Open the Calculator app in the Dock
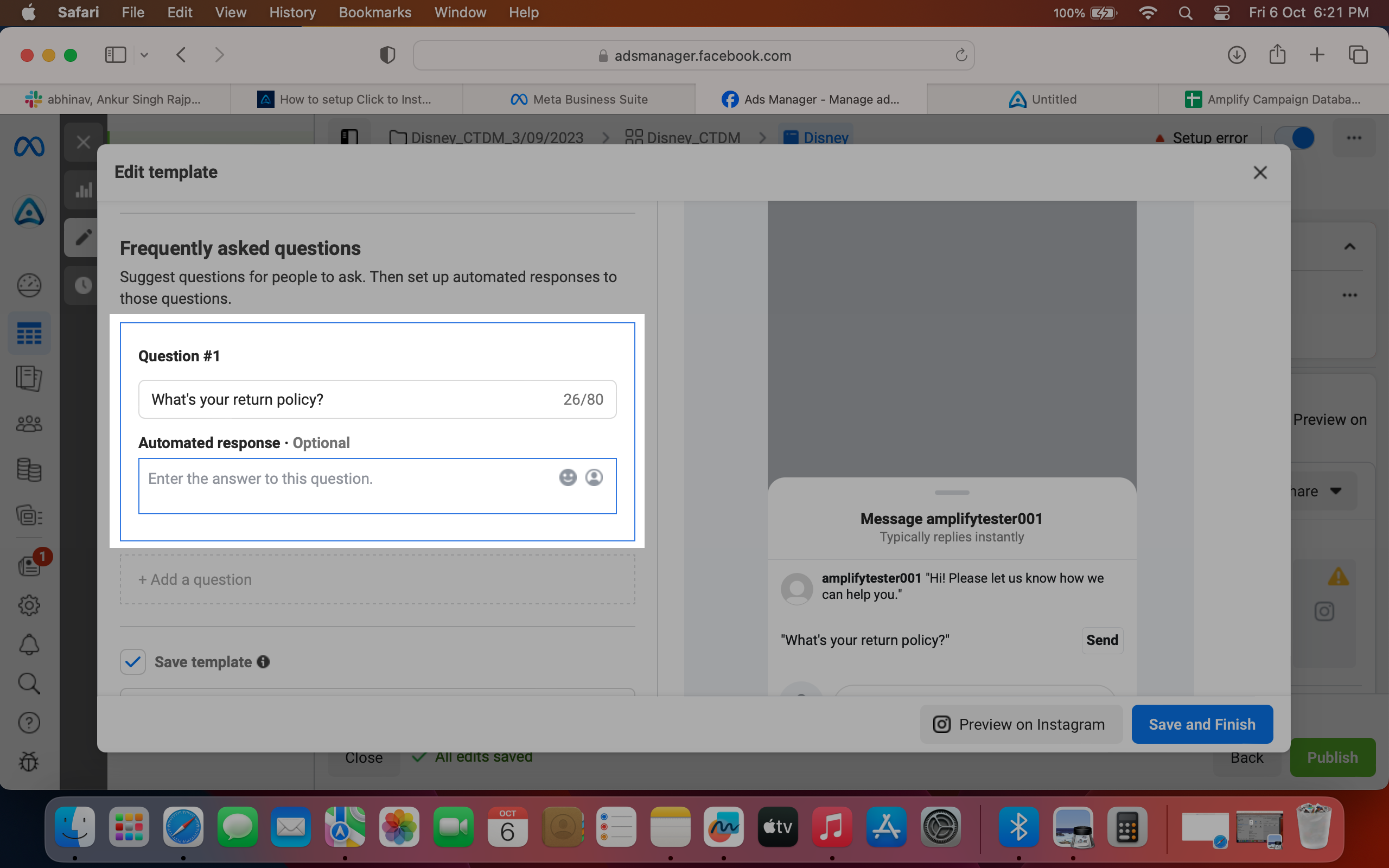The height and width of the screenshot is (868, 1389). [x=1127, y=827]
